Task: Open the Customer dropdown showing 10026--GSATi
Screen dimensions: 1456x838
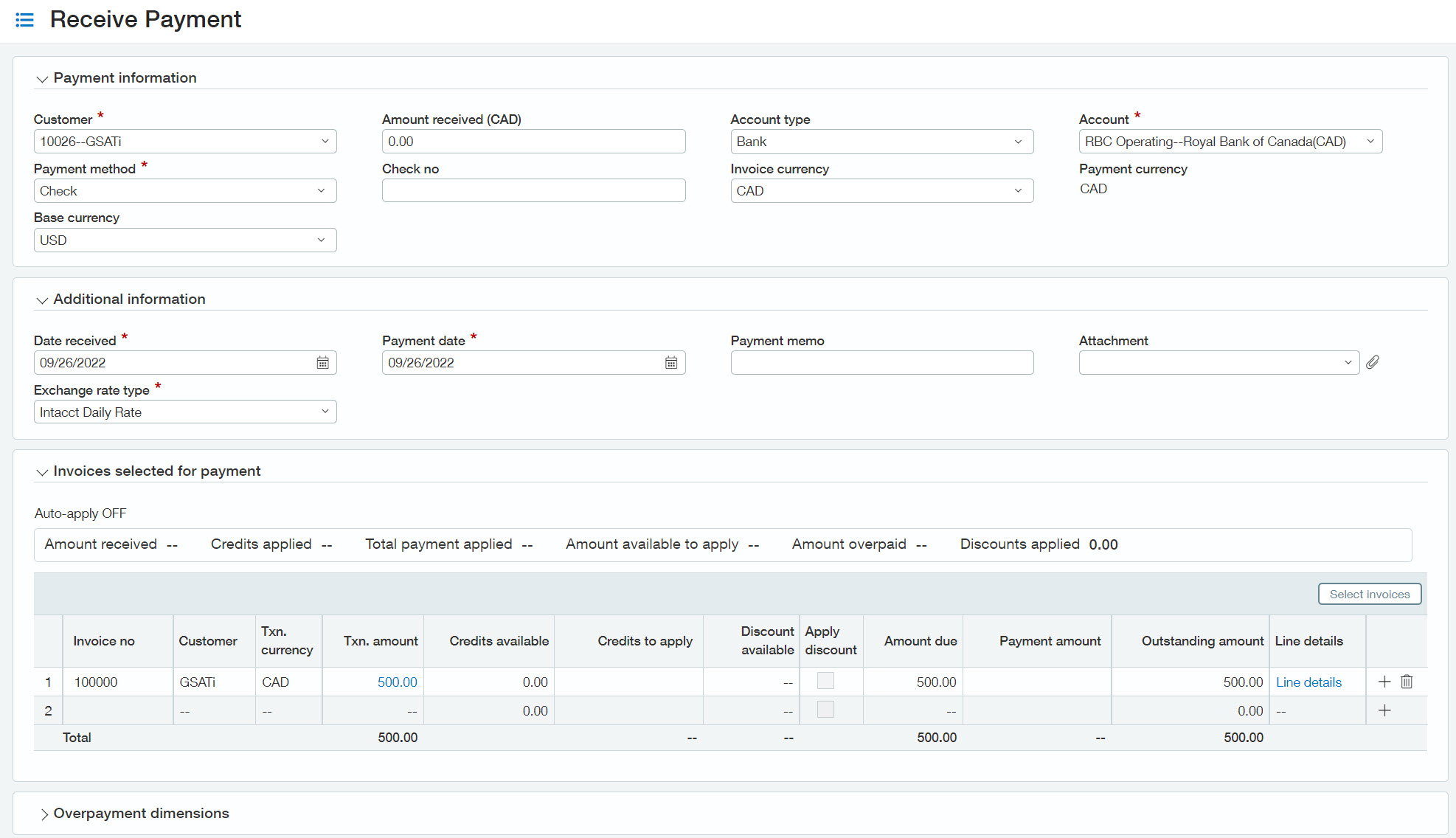Action: point(184,142)
